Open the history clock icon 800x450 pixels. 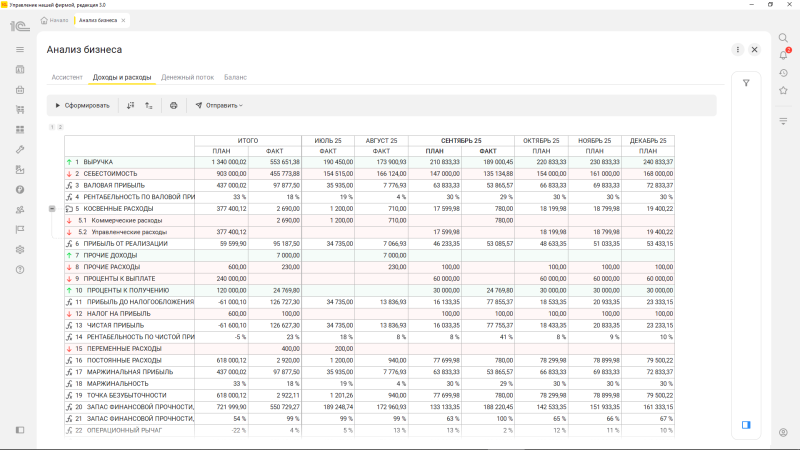[783, 73]
